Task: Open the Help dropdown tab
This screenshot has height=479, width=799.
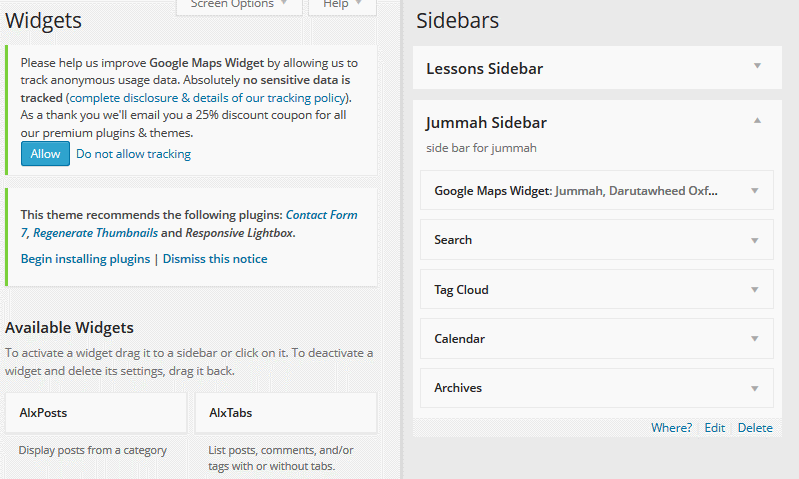Action: (342, 5)
